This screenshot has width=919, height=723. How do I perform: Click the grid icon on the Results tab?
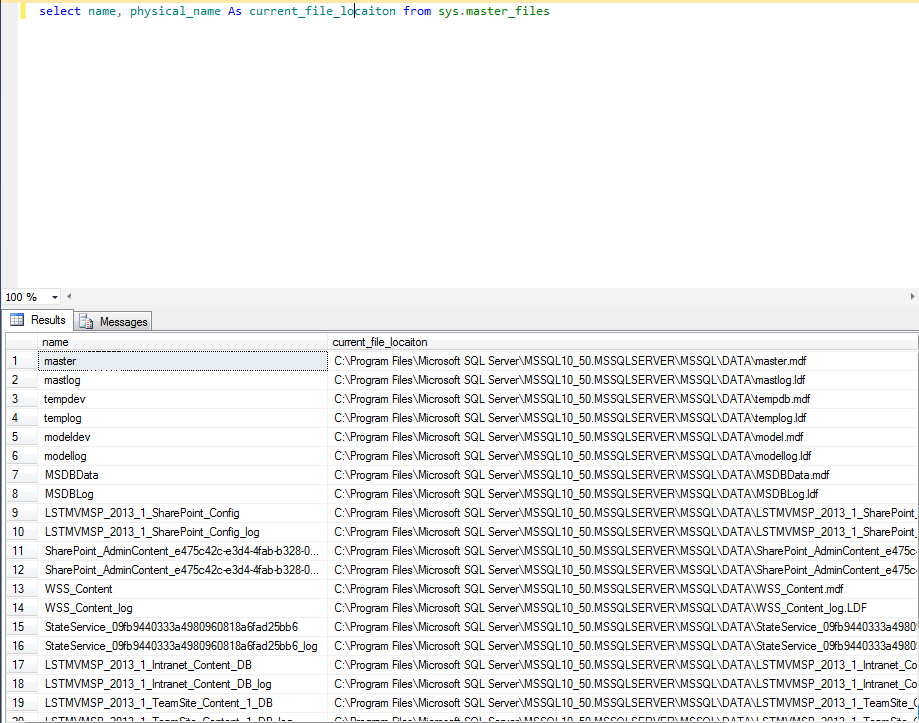18,320
